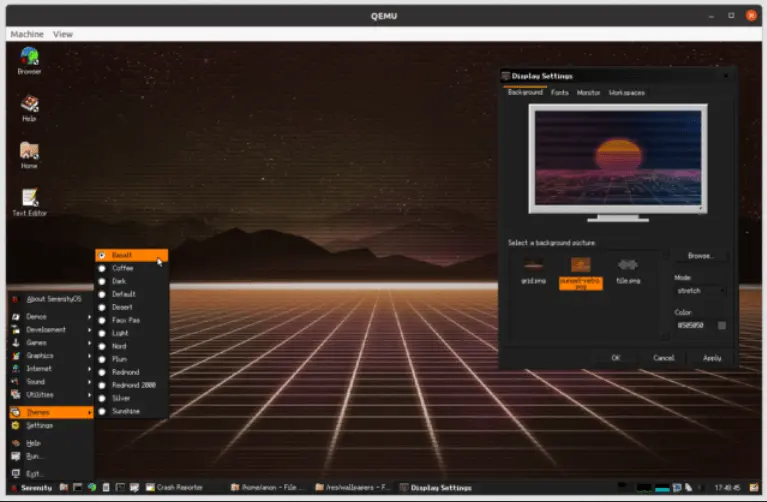Open the Machine menu in QEMU

[x=27, y=34]
